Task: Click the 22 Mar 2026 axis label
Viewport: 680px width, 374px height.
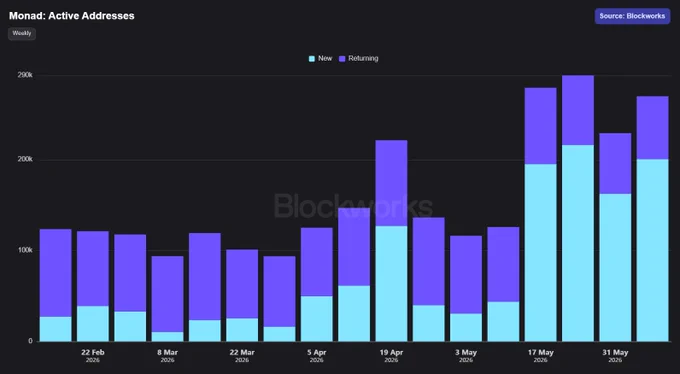Action: 242,356
